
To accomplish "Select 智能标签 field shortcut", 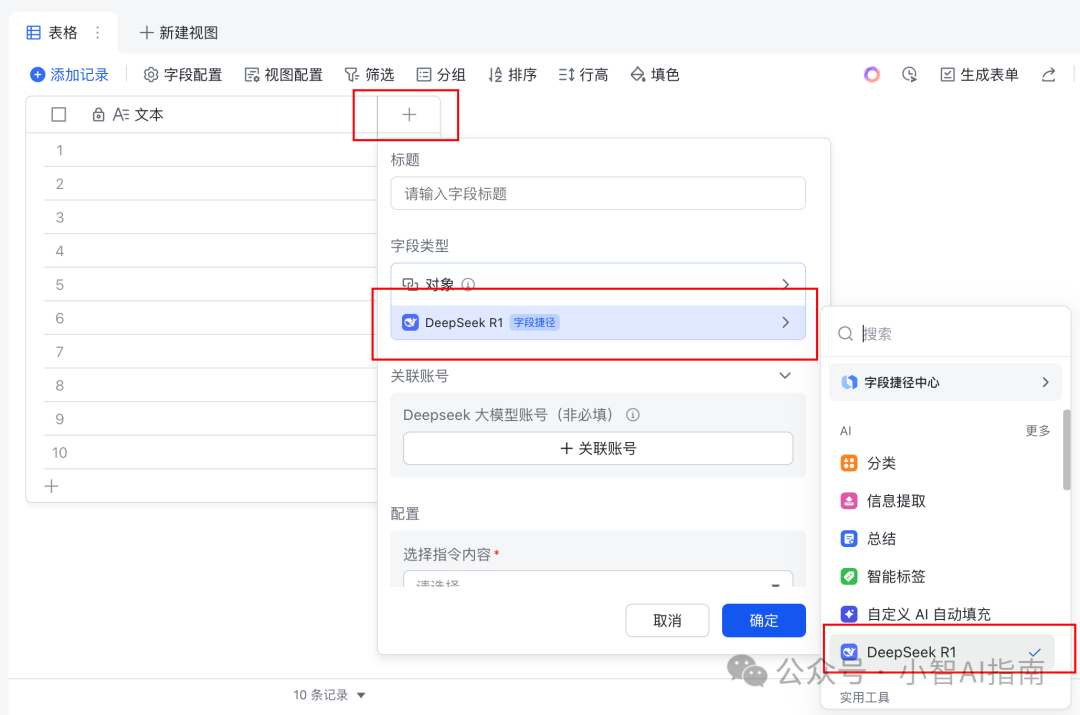I will pos(895,577).
